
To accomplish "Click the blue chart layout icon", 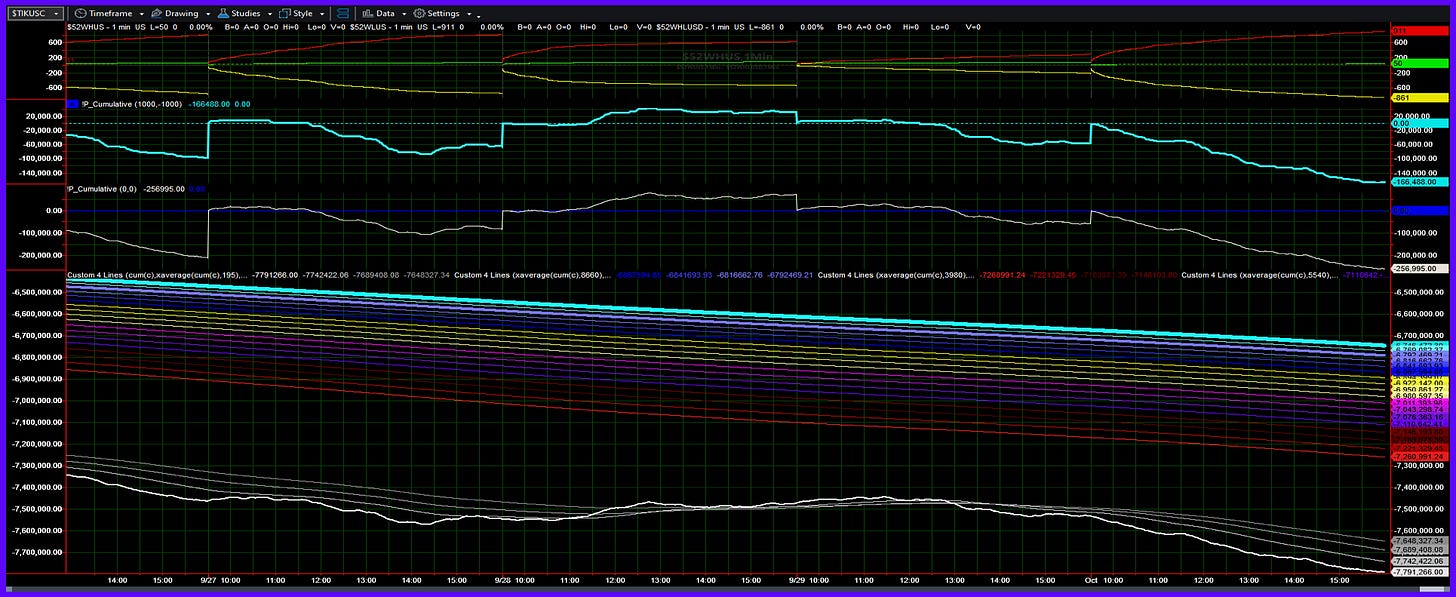I will click(x=343, y=13).
